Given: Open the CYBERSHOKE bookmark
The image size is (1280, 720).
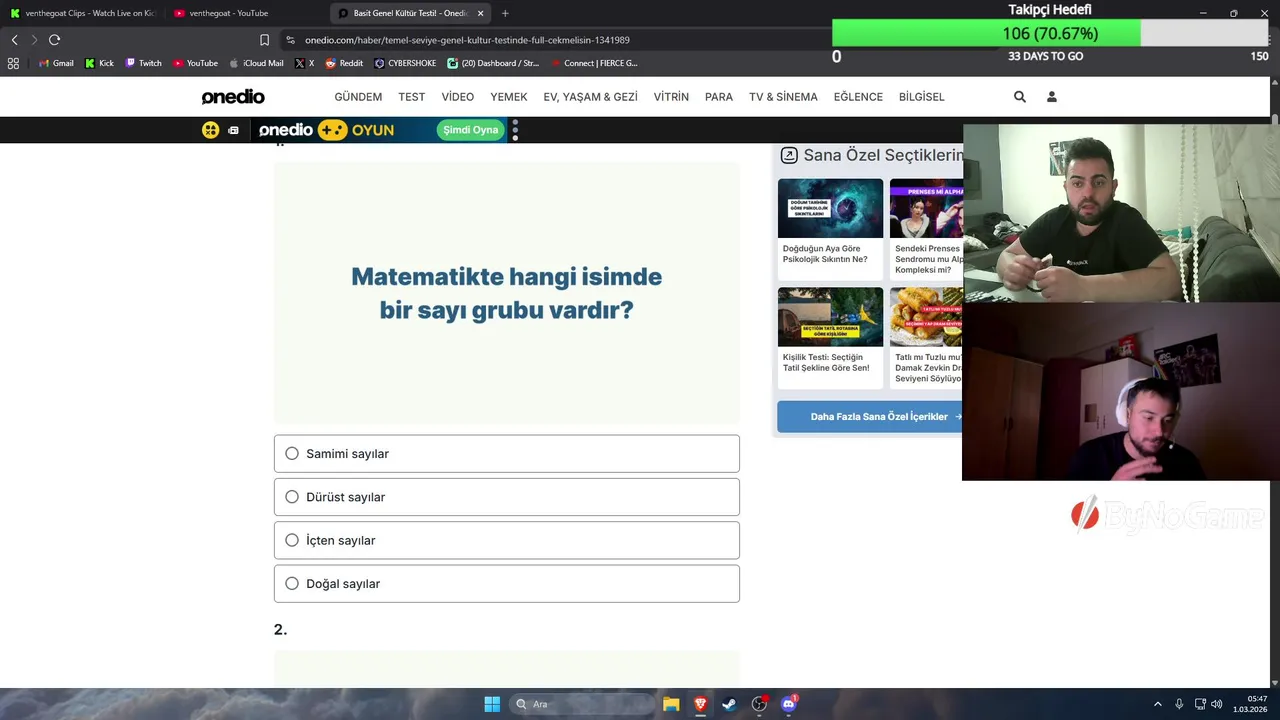Looking at the screenshot, I should pyautogui.click(x=405, y=63).
